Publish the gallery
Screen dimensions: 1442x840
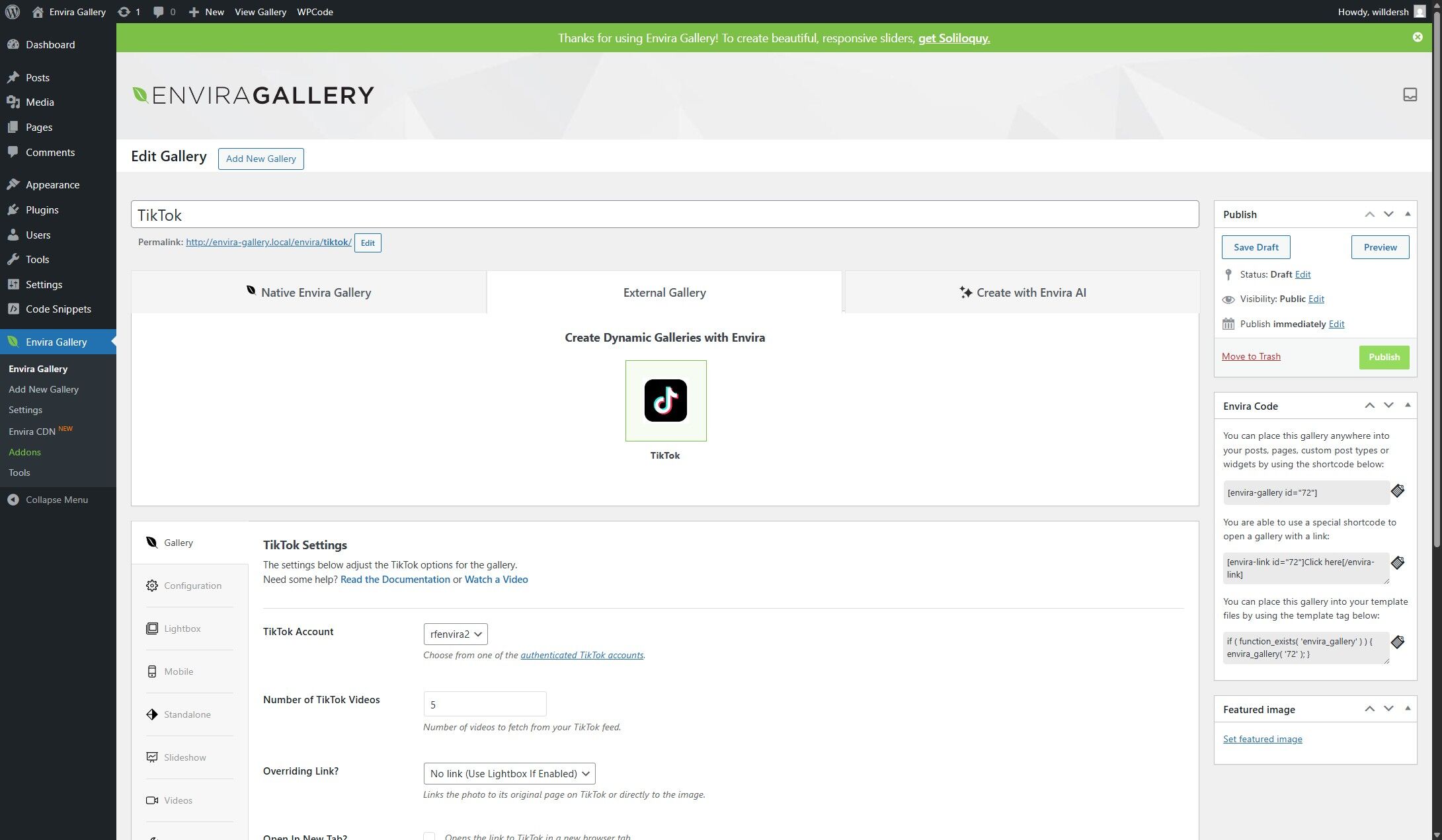(x=1384, y=357)
